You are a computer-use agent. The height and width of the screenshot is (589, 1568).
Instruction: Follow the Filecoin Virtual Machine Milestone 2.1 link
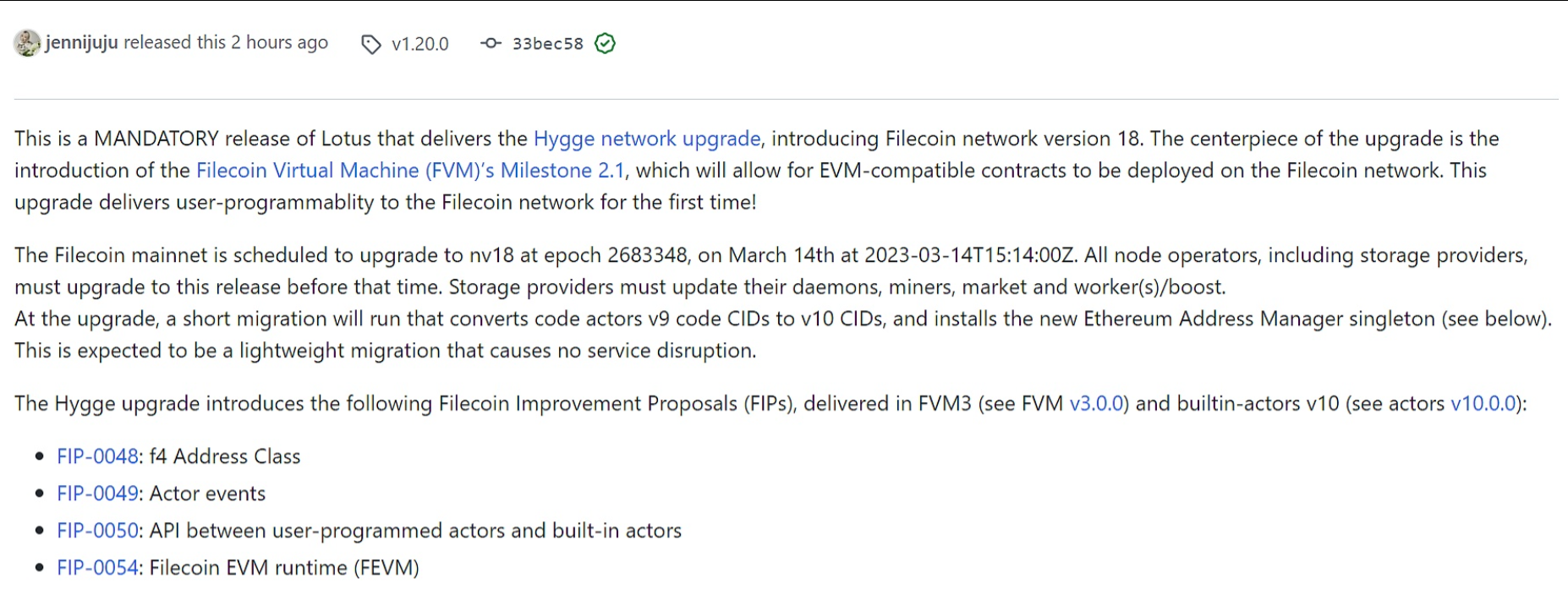[410, 171]
